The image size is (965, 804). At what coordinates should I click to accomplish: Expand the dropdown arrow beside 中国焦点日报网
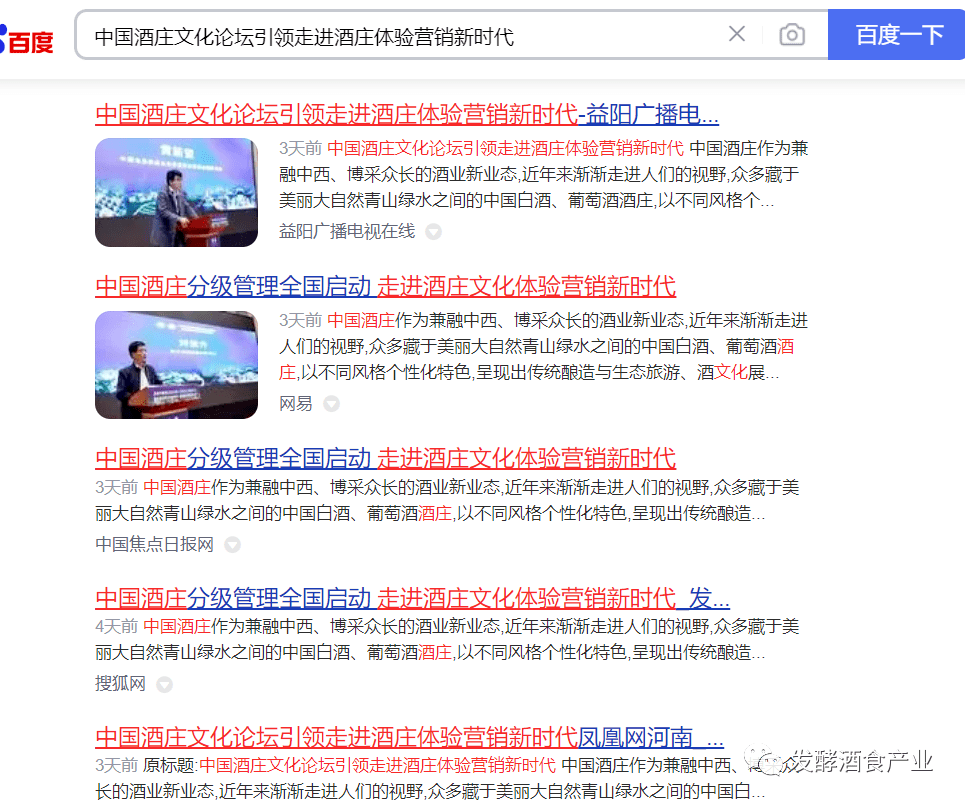pyautogui.click(x=232, y=545)
